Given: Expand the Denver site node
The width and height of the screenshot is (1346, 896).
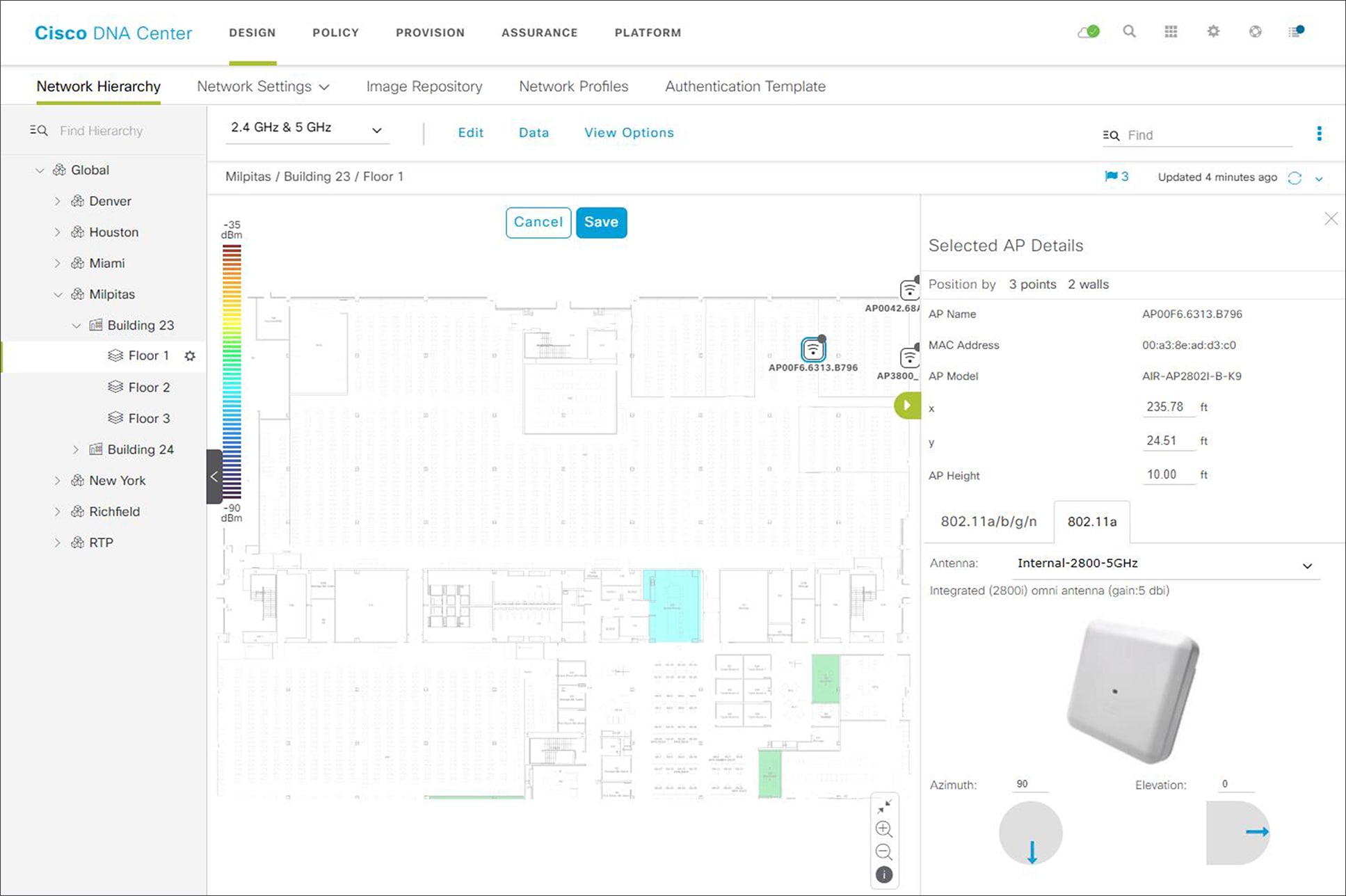Looking at the screenshot, I should tap(58, 201).
